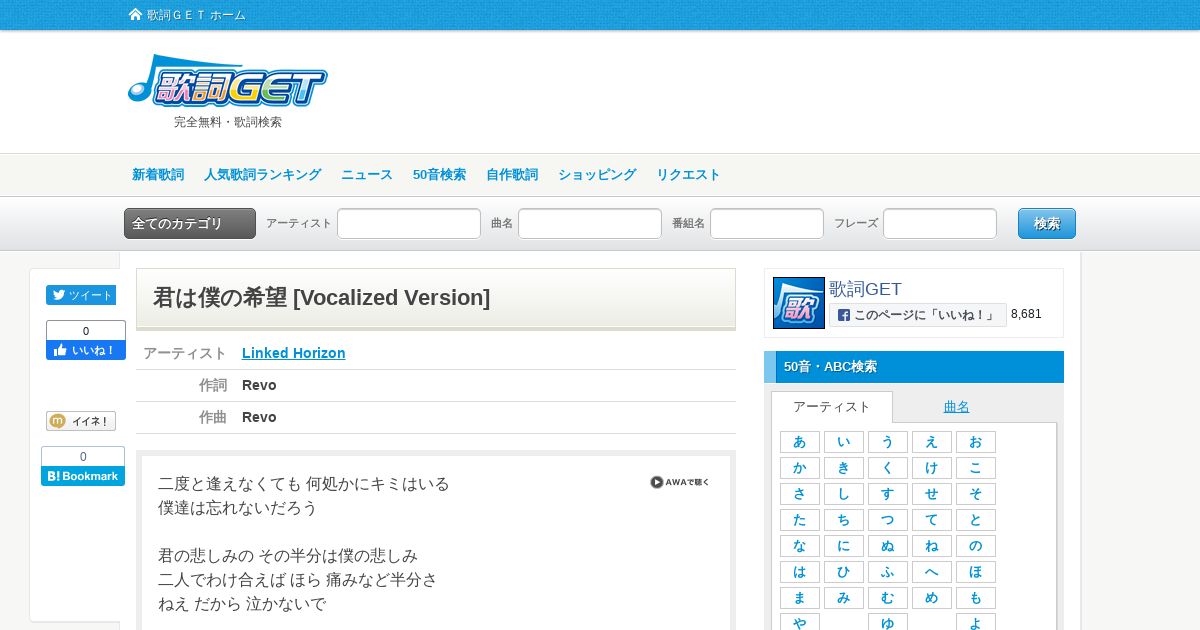Screen dimensions: 1200x630
Task: Select kana ぬ button
Action: point(888,546)
